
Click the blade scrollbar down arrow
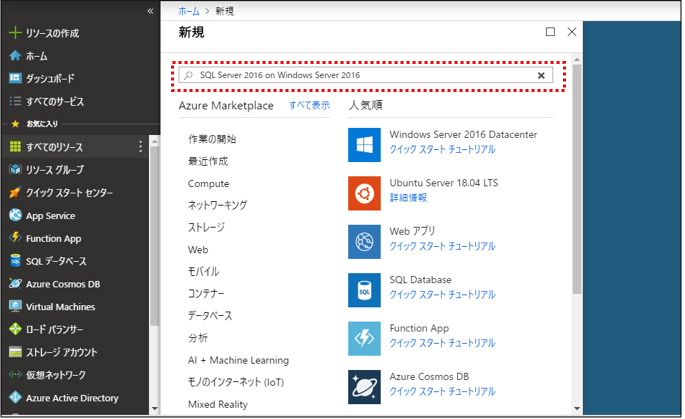(578, 409)
